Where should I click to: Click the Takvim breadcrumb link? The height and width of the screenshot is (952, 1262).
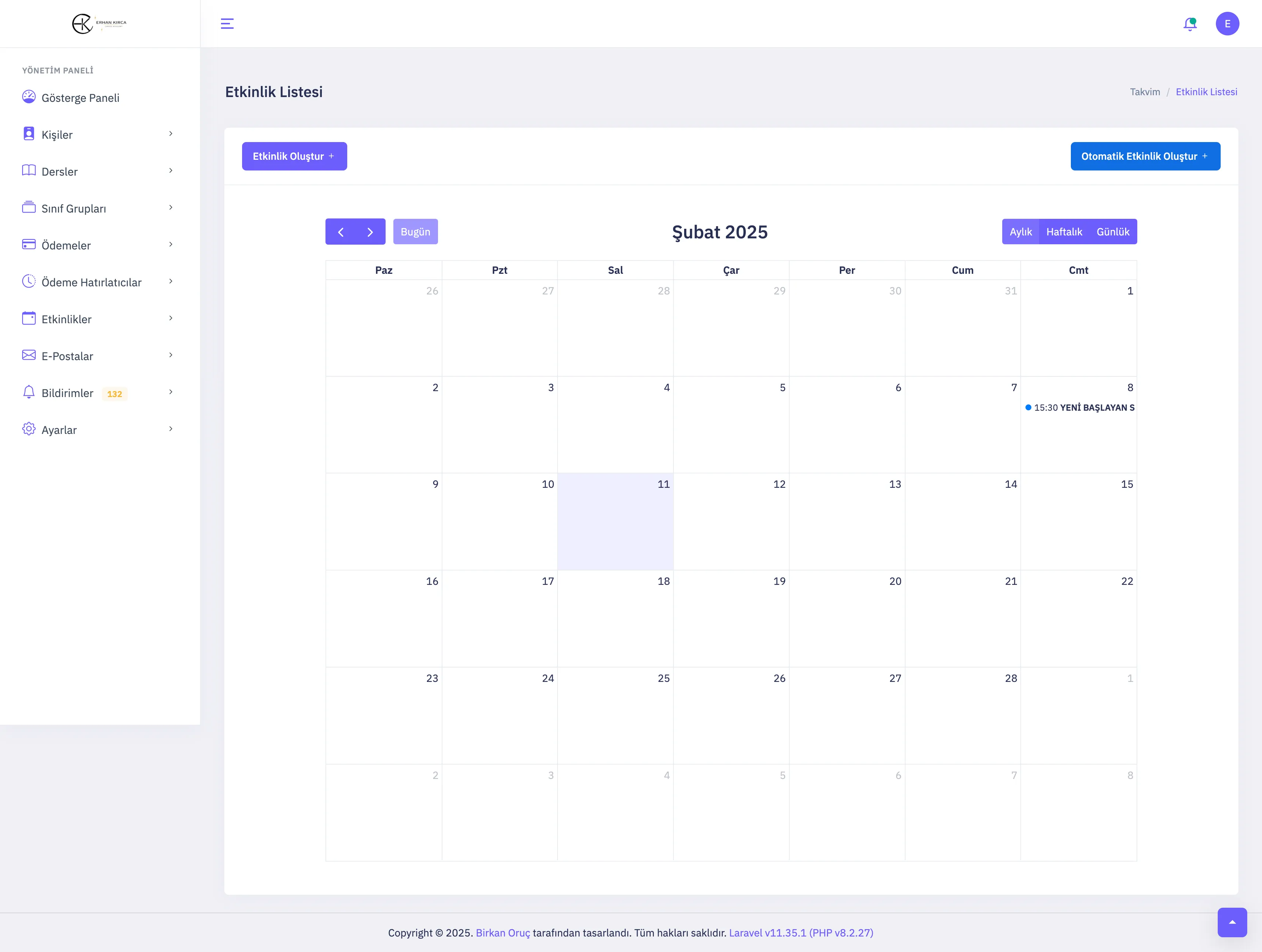click(x=1145, y=92)
